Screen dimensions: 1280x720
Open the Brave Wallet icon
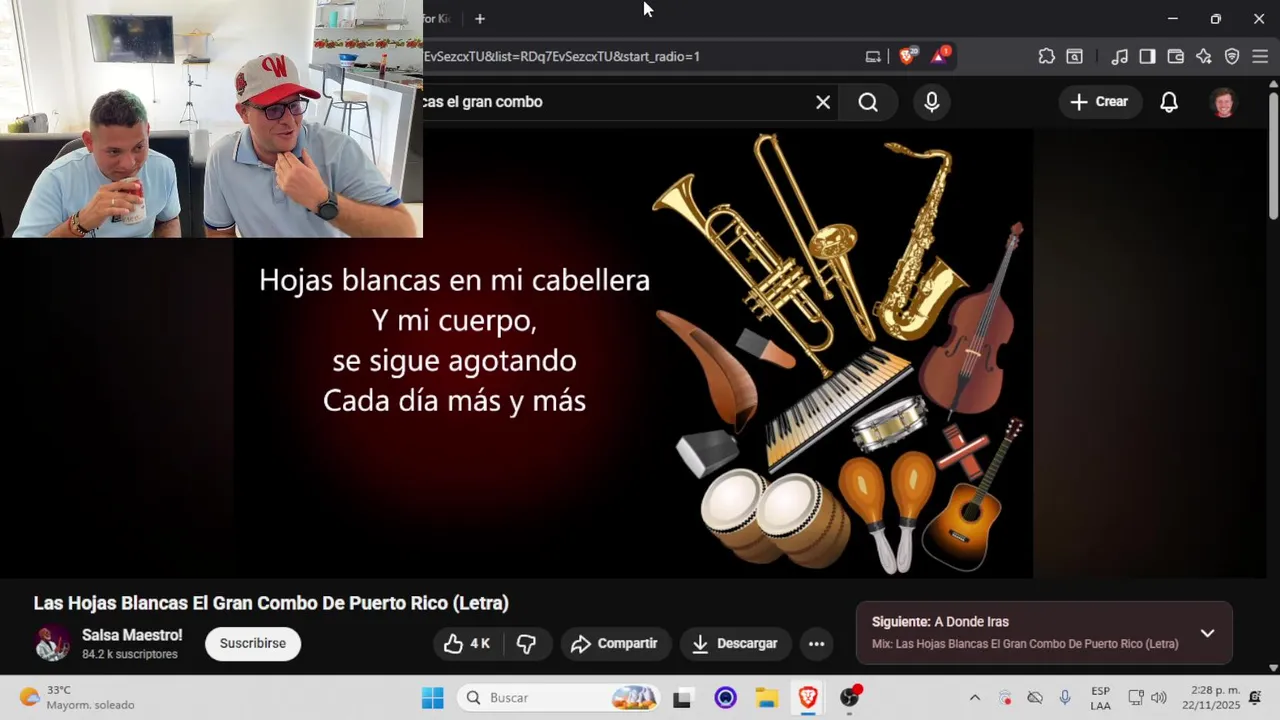[1176, 57]
